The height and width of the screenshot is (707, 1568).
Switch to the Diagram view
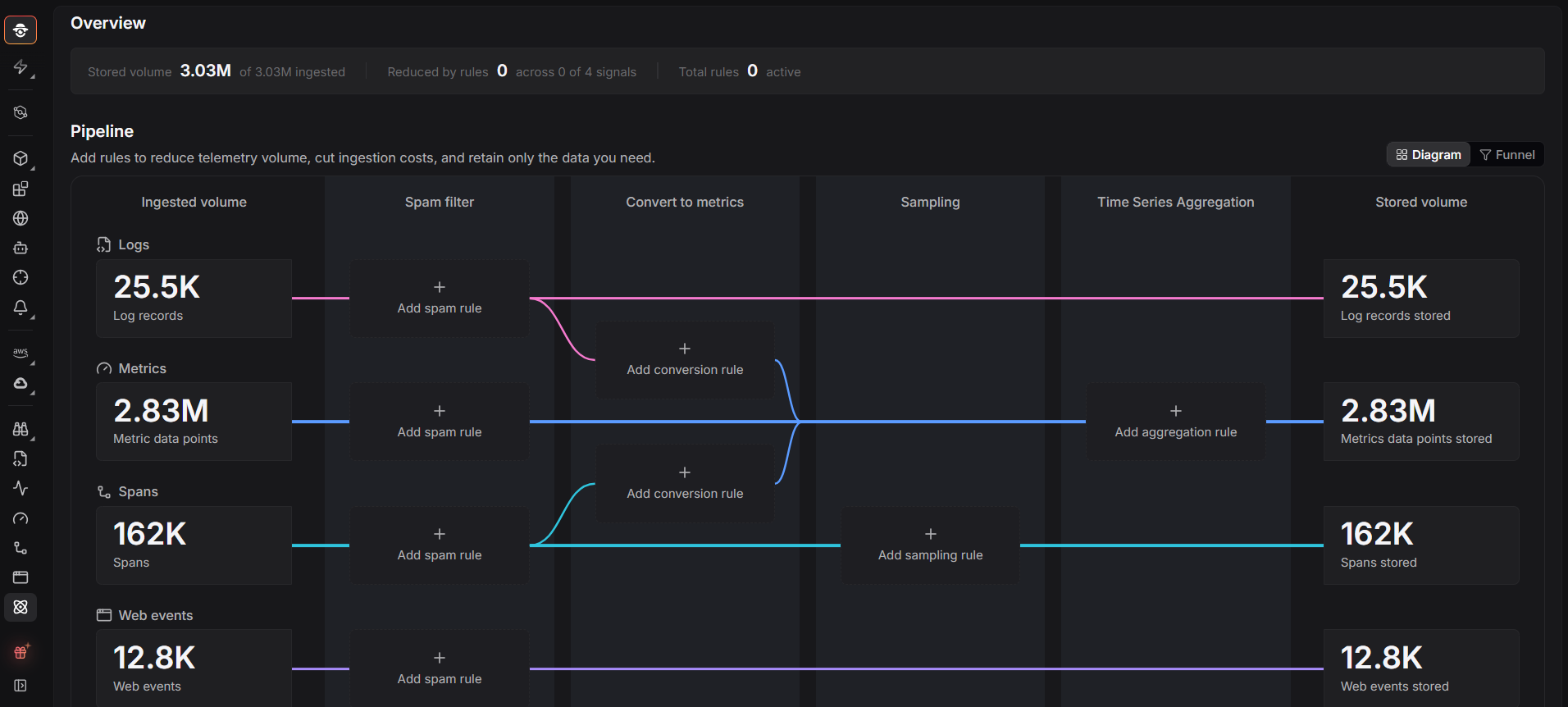point(1429,155)
